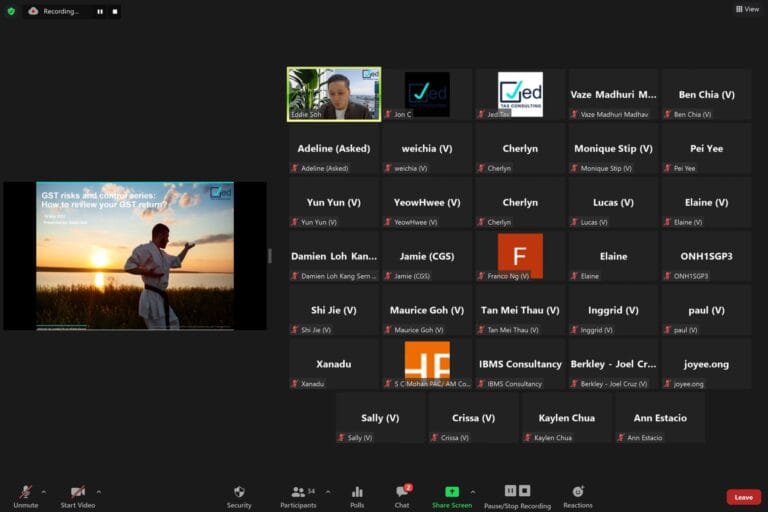The image size is (768, 512).
Task: Click the divider handle beside the shared slide
Action: pos(270,256)
